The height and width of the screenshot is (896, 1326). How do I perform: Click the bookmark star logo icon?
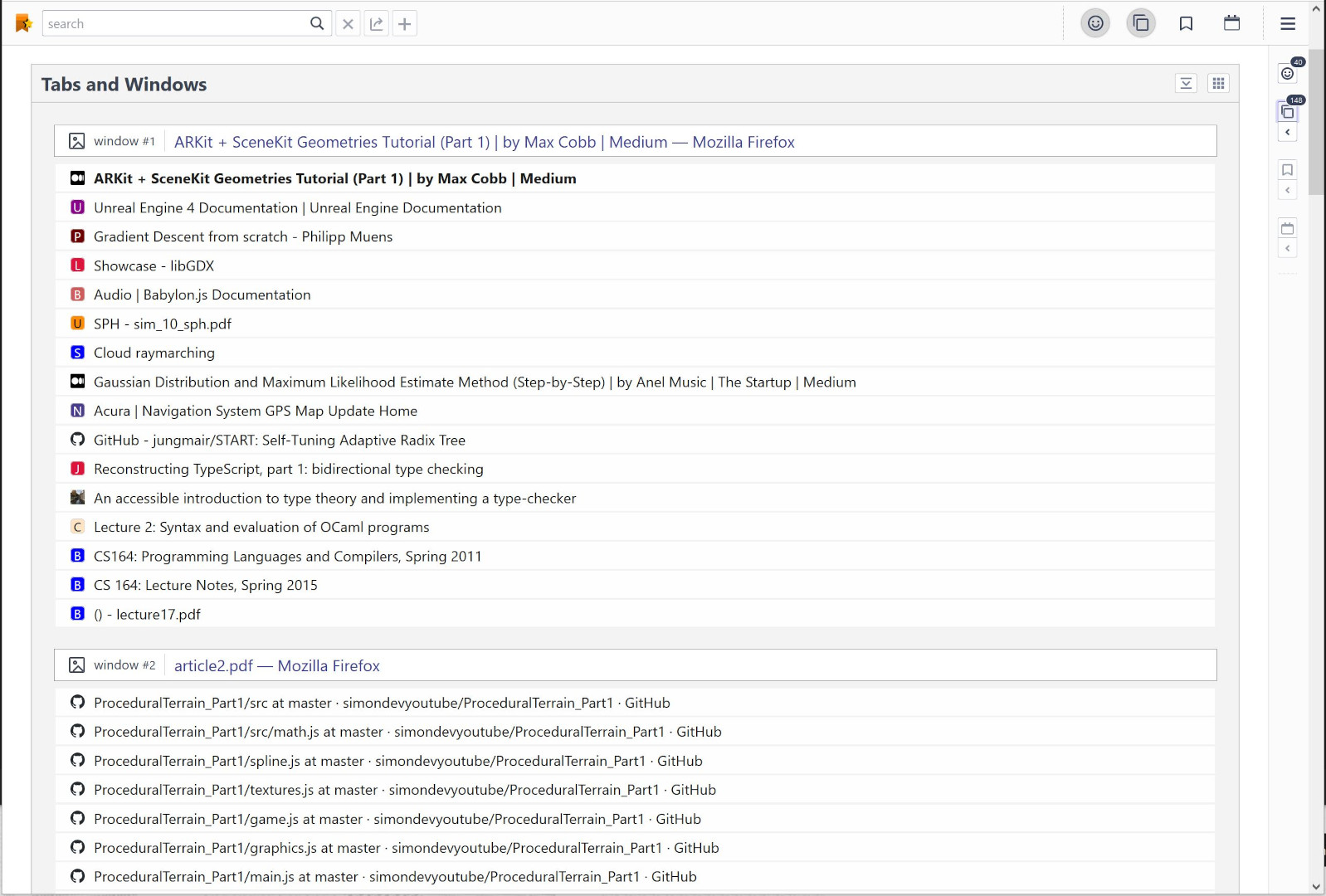tap(23, 23)
